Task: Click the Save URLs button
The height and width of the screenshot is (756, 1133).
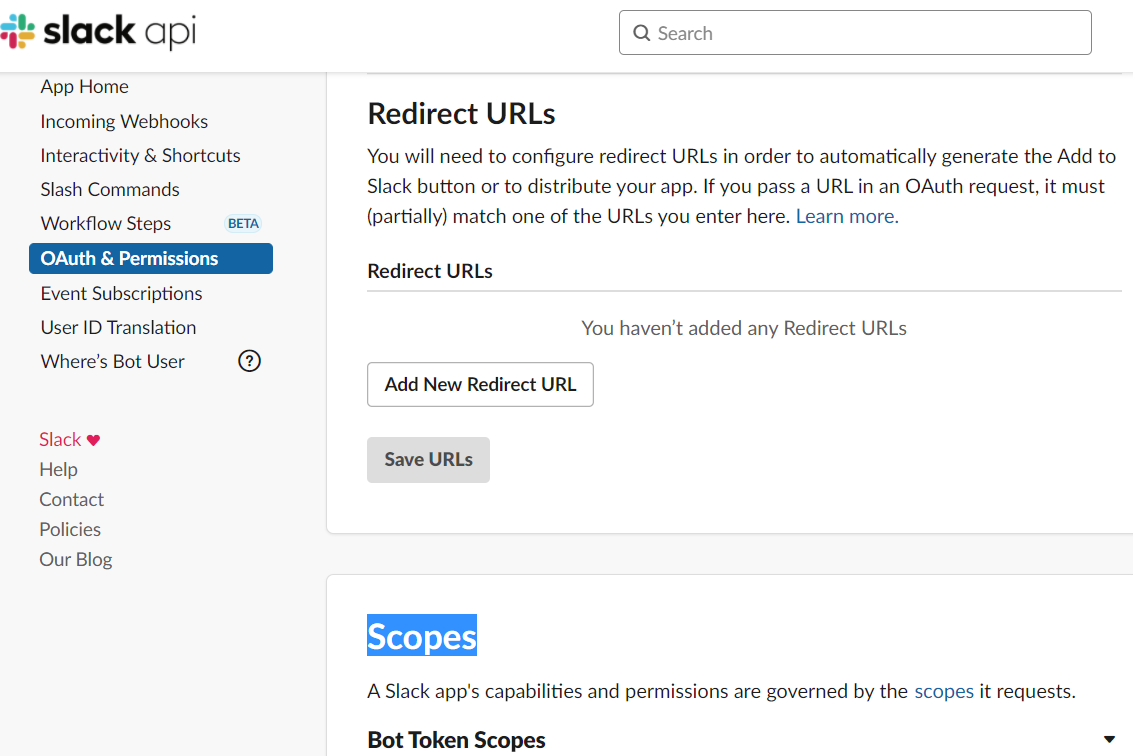Action: pyautogui.click(x=428, y=460)
